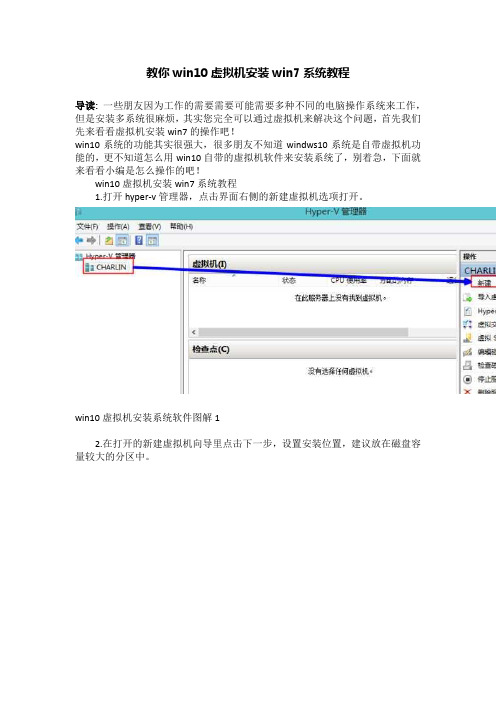Click the inspect disk (检查) action icon

[x=468, y=366]
